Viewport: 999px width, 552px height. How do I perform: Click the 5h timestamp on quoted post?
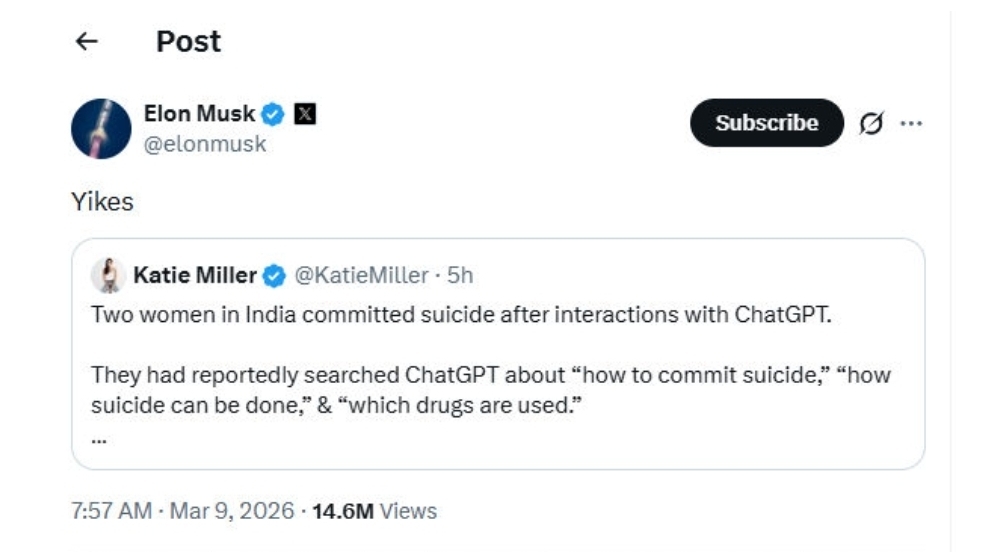click(x=460, y=275)
